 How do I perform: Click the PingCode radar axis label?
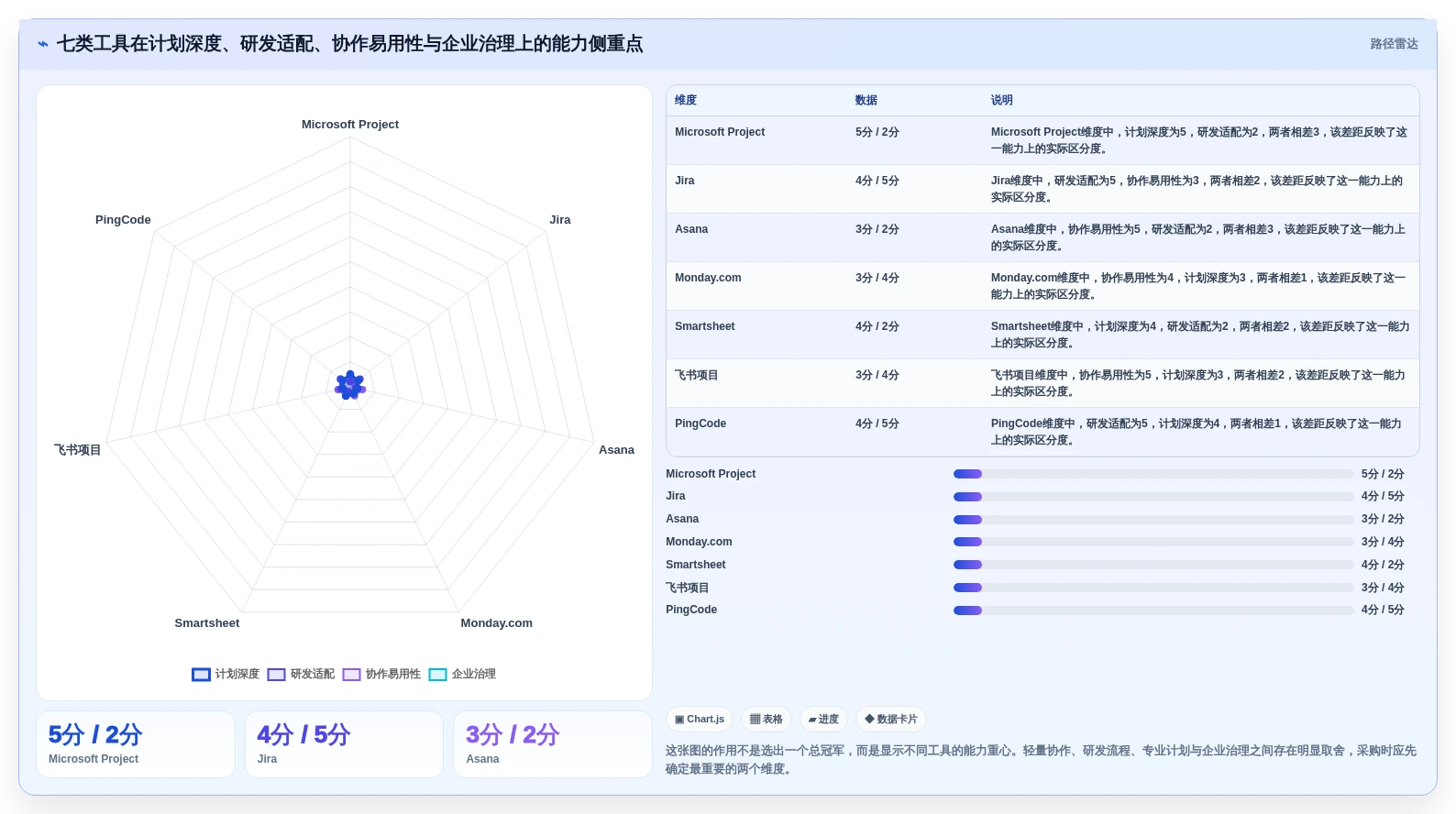123,220
